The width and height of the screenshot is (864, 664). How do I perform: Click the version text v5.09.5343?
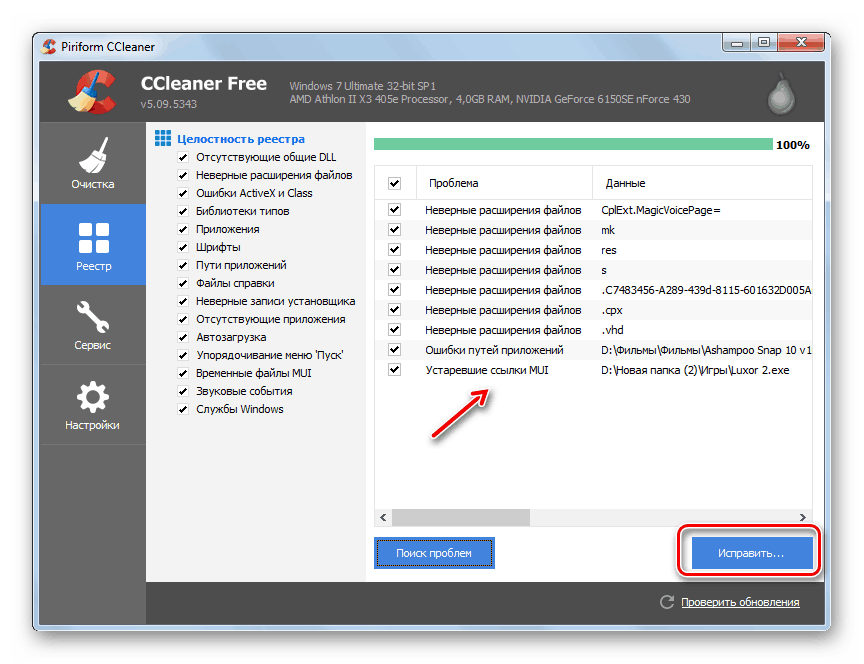169,104
